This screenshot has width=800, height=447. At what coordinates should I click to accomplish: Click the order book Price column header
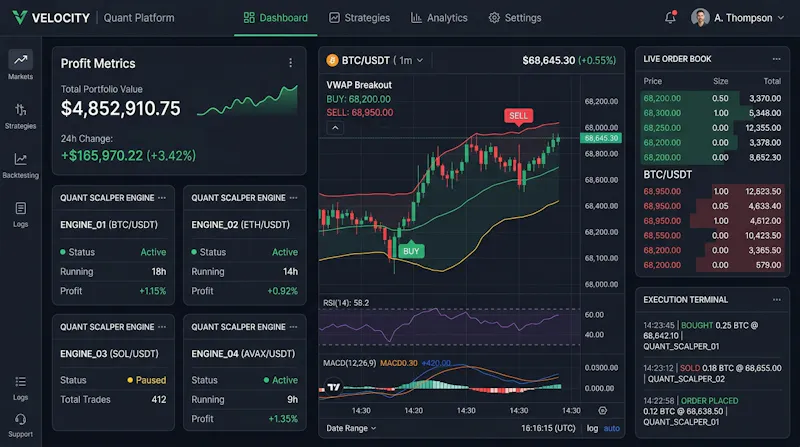[653, 81]
